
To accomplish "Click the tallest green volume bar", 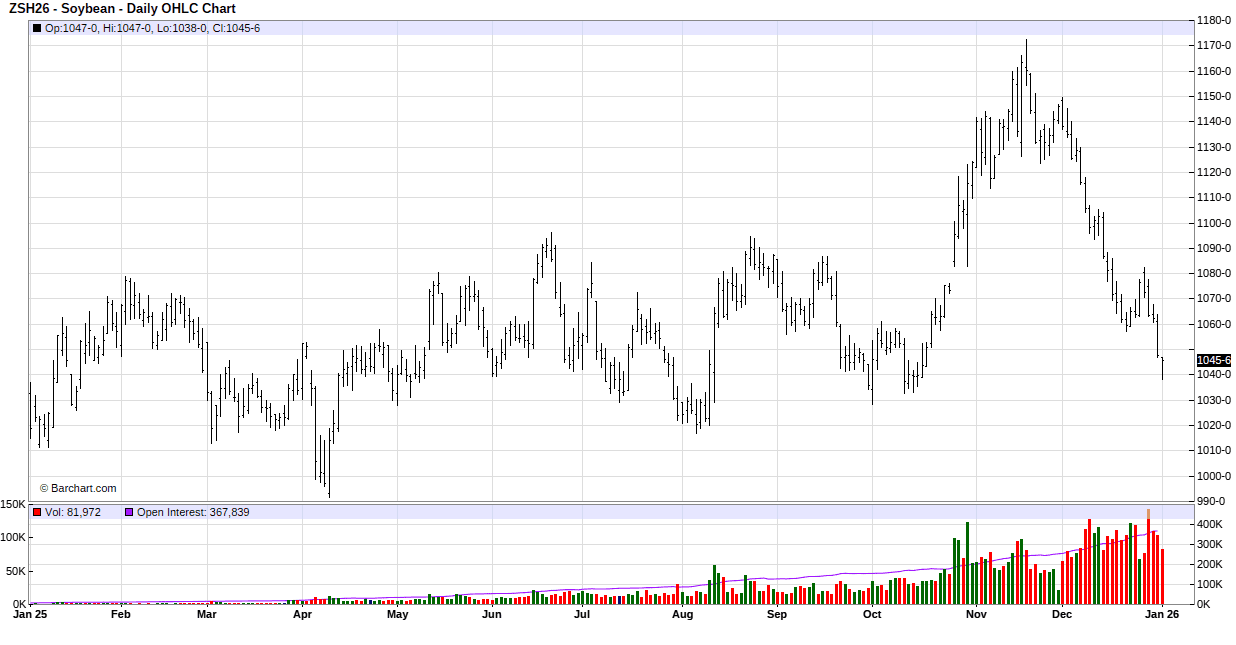I will (967, 562).
